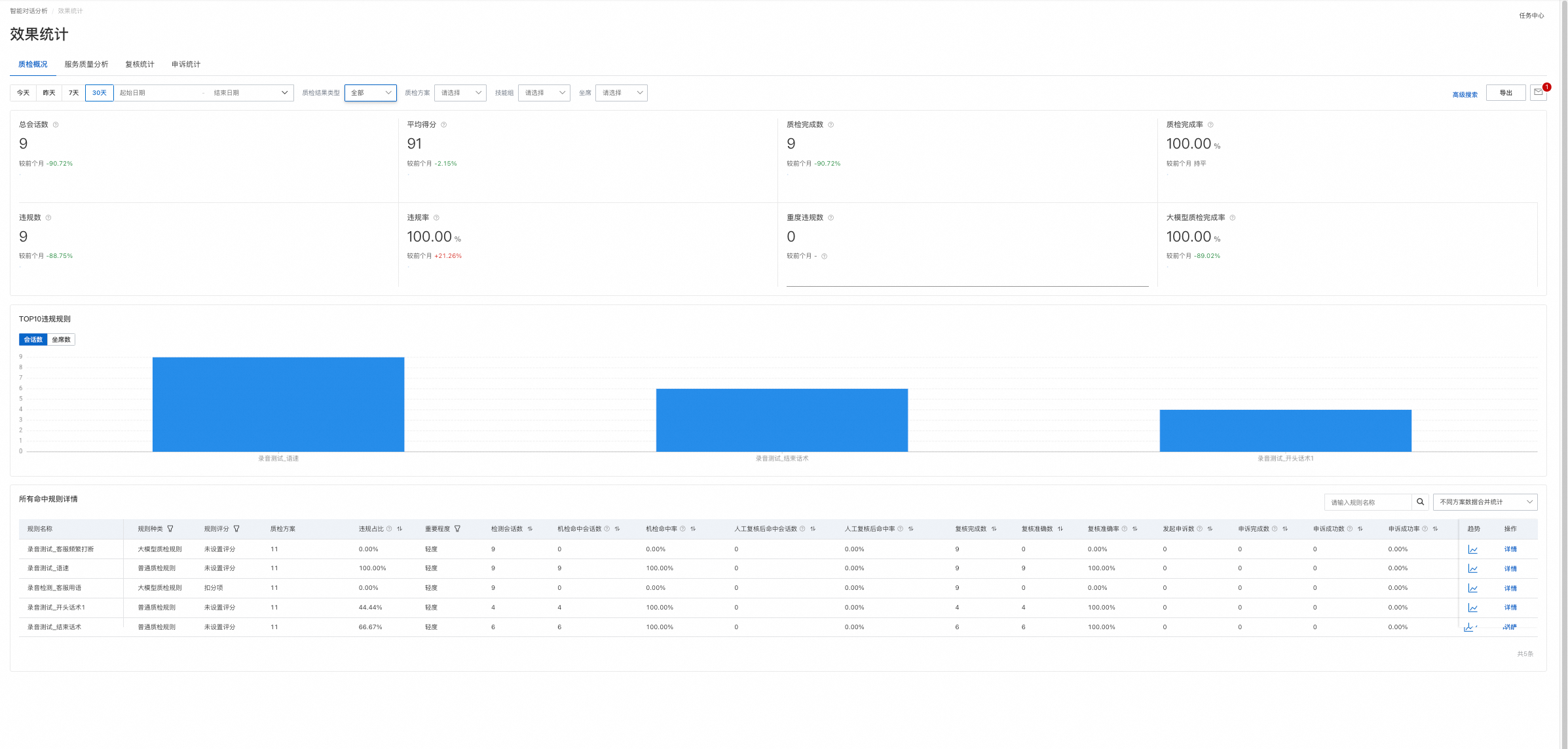Viewport: 1568px width, 749px height.
Task: Select the 今天 time range
Action: click(x=23, y=93)
